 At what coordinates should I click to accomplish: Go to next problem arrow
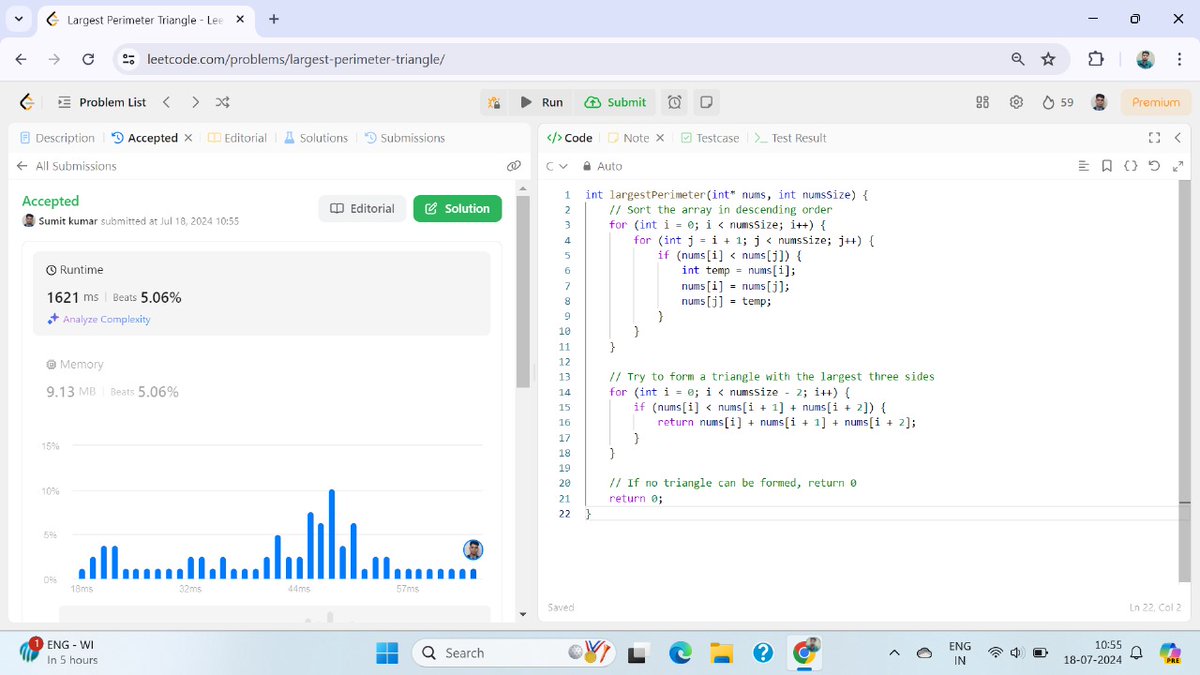pyautogui.click(x=195, y=102)
